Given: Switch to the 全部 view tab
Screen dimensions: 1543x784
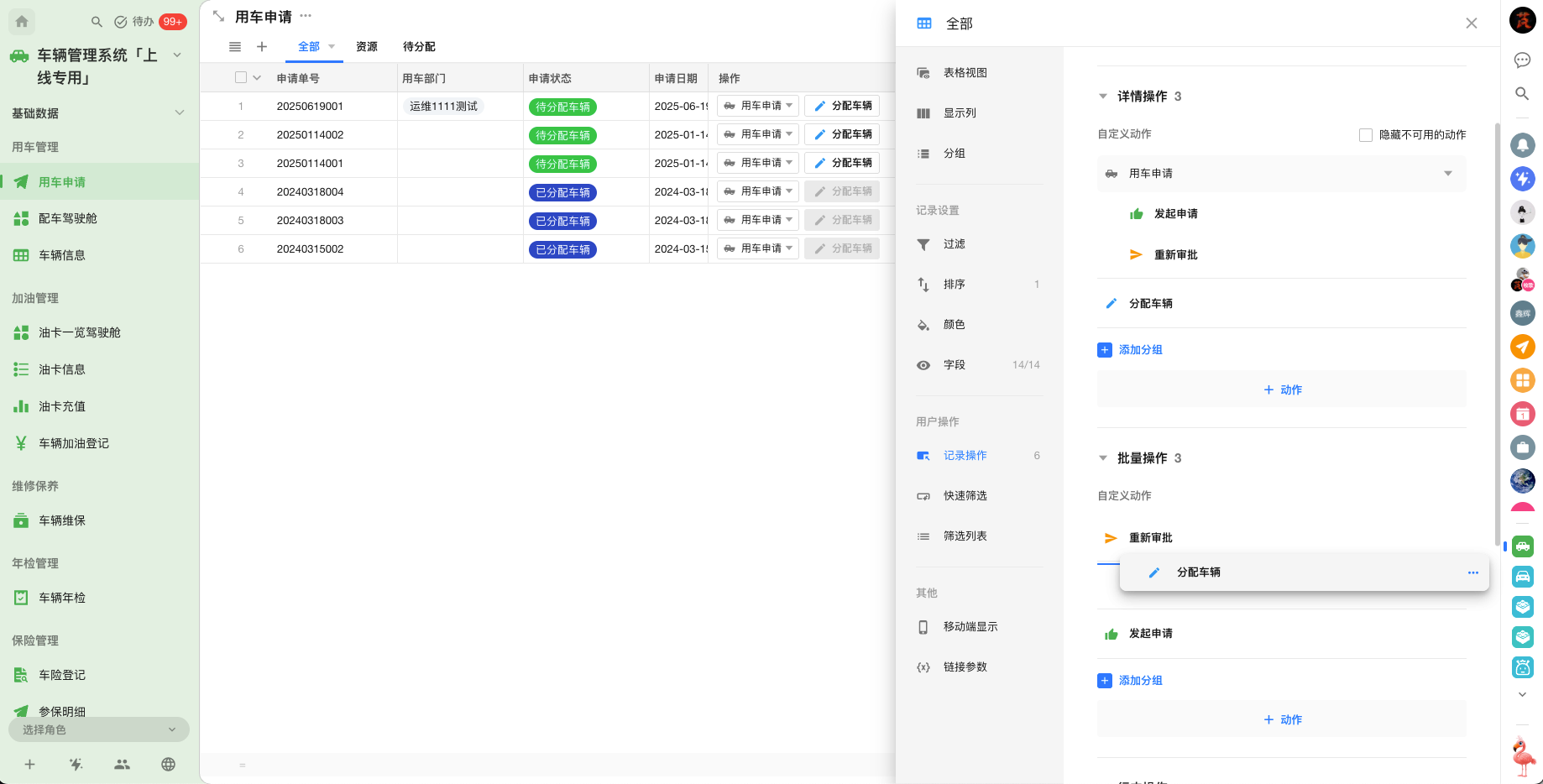Looking at the screenshot, I should [x=309, y=47].
